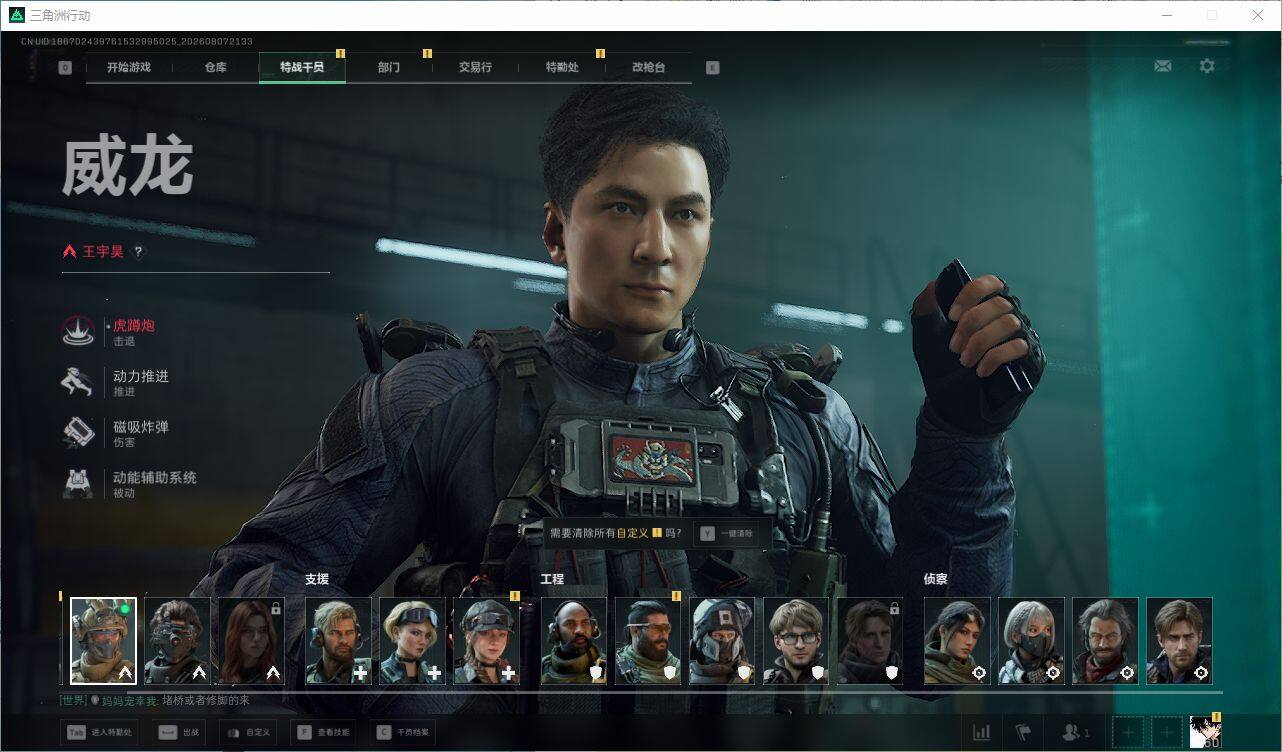The width and height of the screenshot is (1282, 752).
Task: Switch to the 开始游戏 tab
Action: pos(129,68)
